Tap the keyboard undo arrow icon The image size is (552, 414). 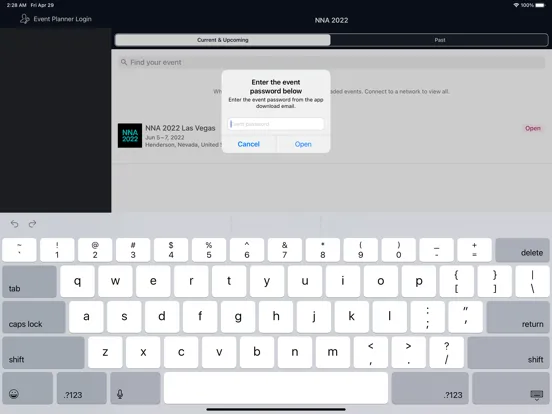(x=14, y=224)
